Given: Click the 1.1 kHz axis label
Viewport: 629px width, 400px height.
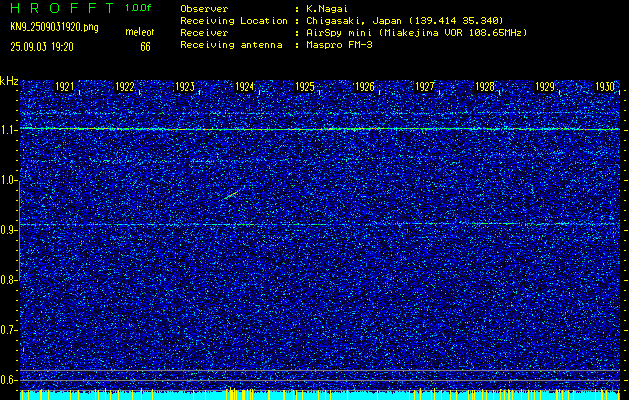Looking at the screenshot, I should [x=9, y=130].
